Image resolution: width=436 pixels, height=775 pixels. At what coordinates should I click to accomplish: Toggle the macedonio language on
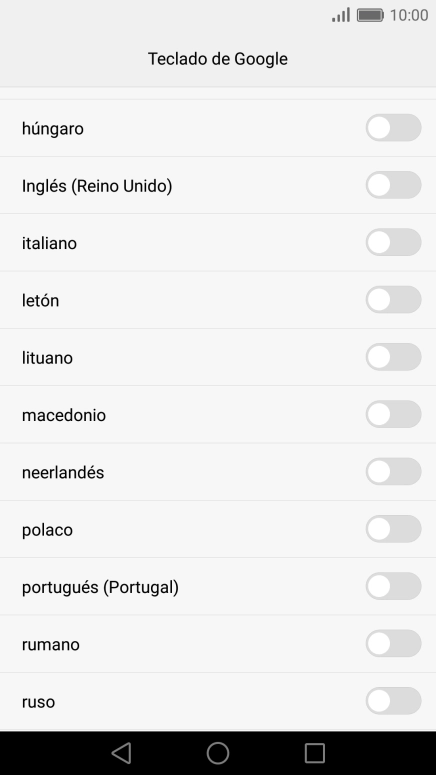(393, 415)
